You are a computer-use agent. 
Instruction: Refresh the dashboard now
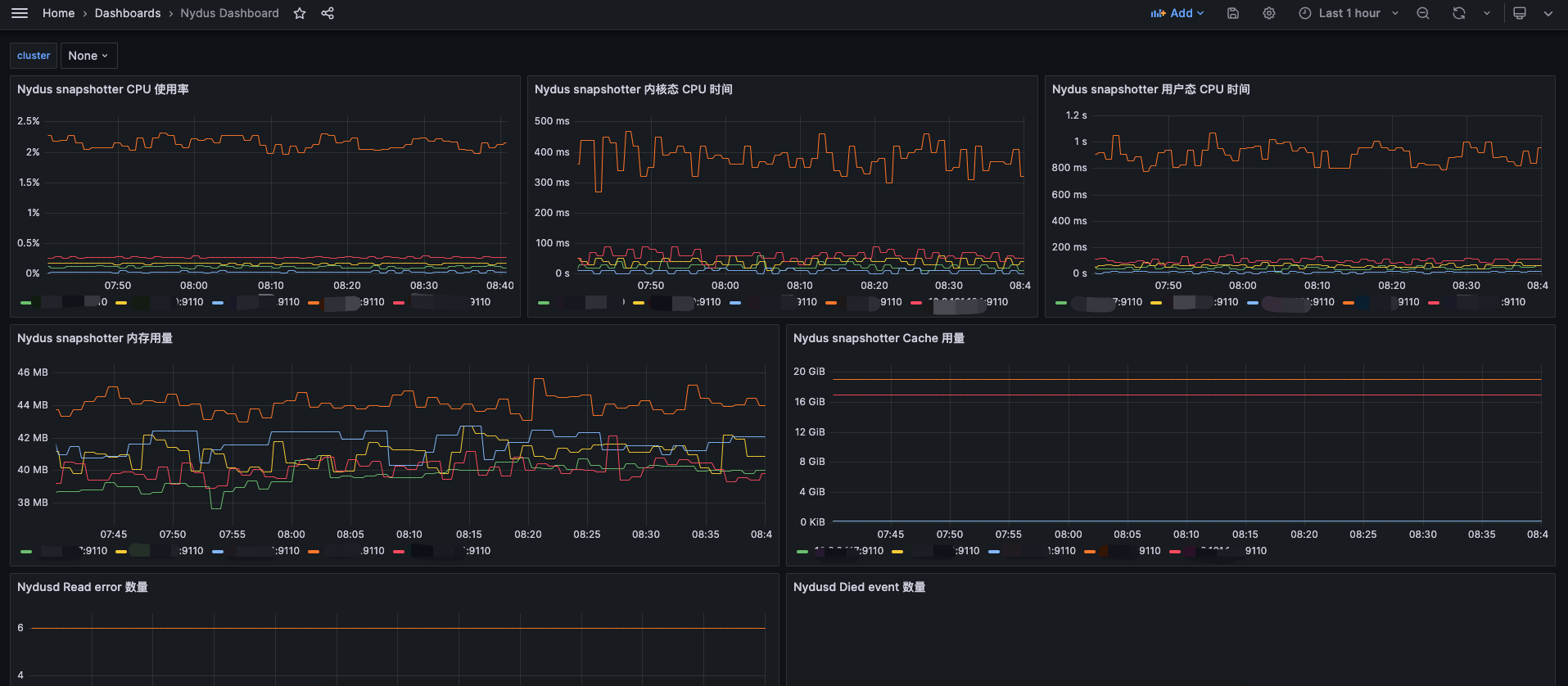(x=1459, y=13)
